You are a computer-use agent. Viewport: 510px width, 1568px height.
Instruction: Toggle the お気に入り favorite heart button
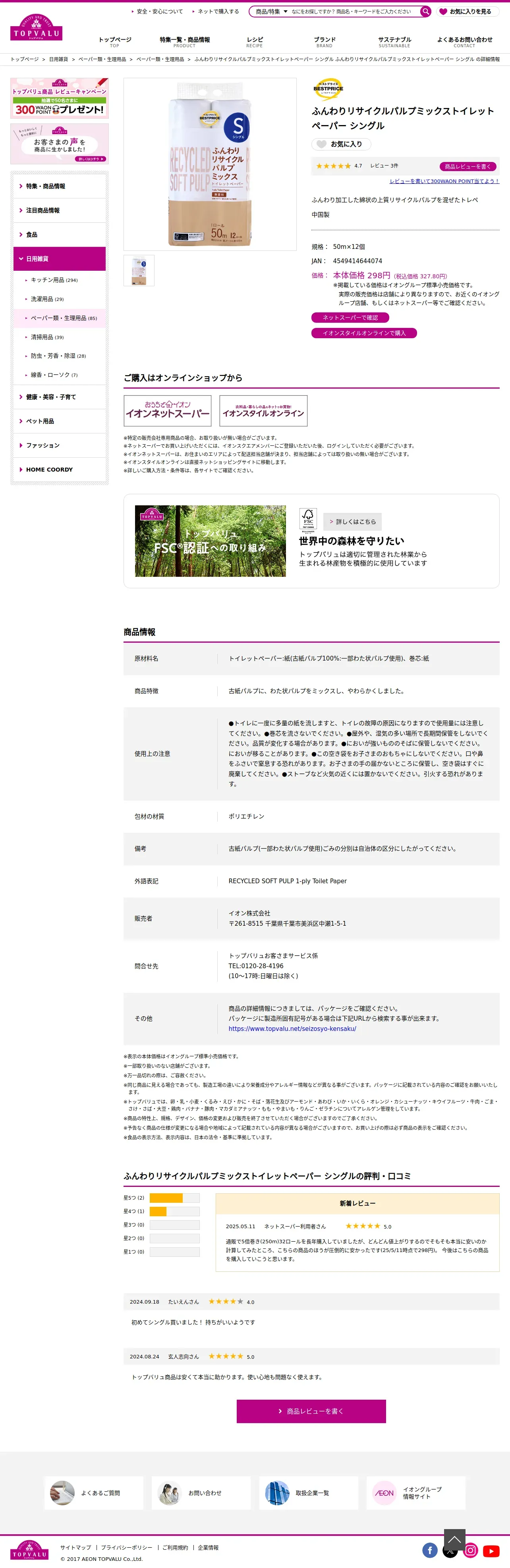341,144
